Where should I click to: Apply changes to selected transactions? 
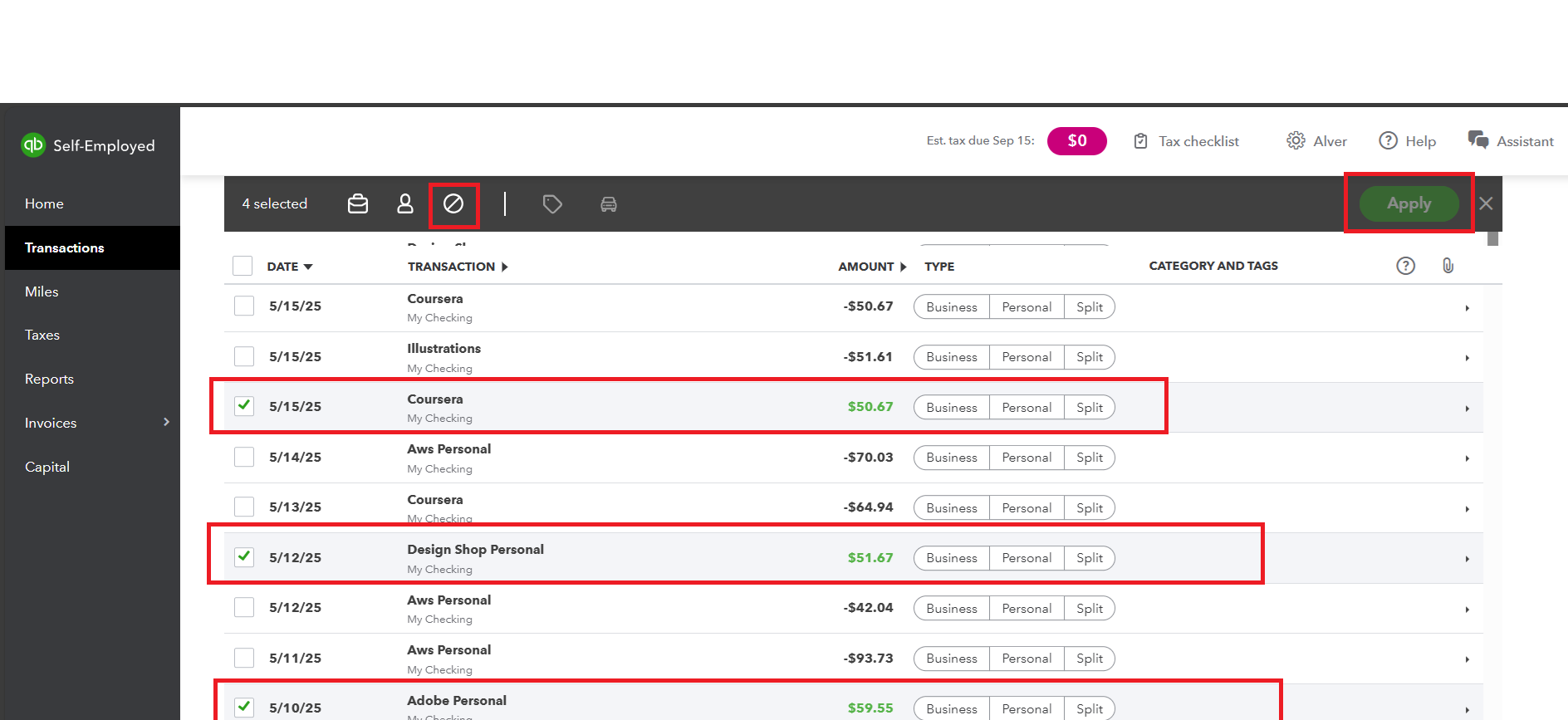point(1409,203)
